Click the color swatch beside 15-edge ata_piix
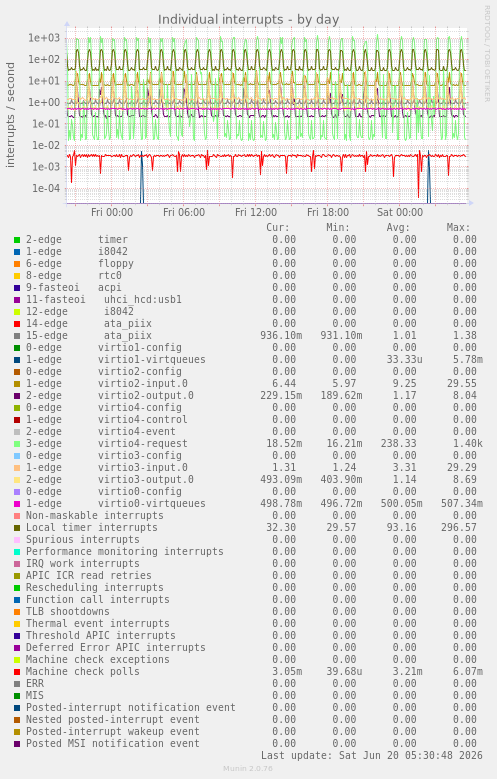 tap(17, 336)
